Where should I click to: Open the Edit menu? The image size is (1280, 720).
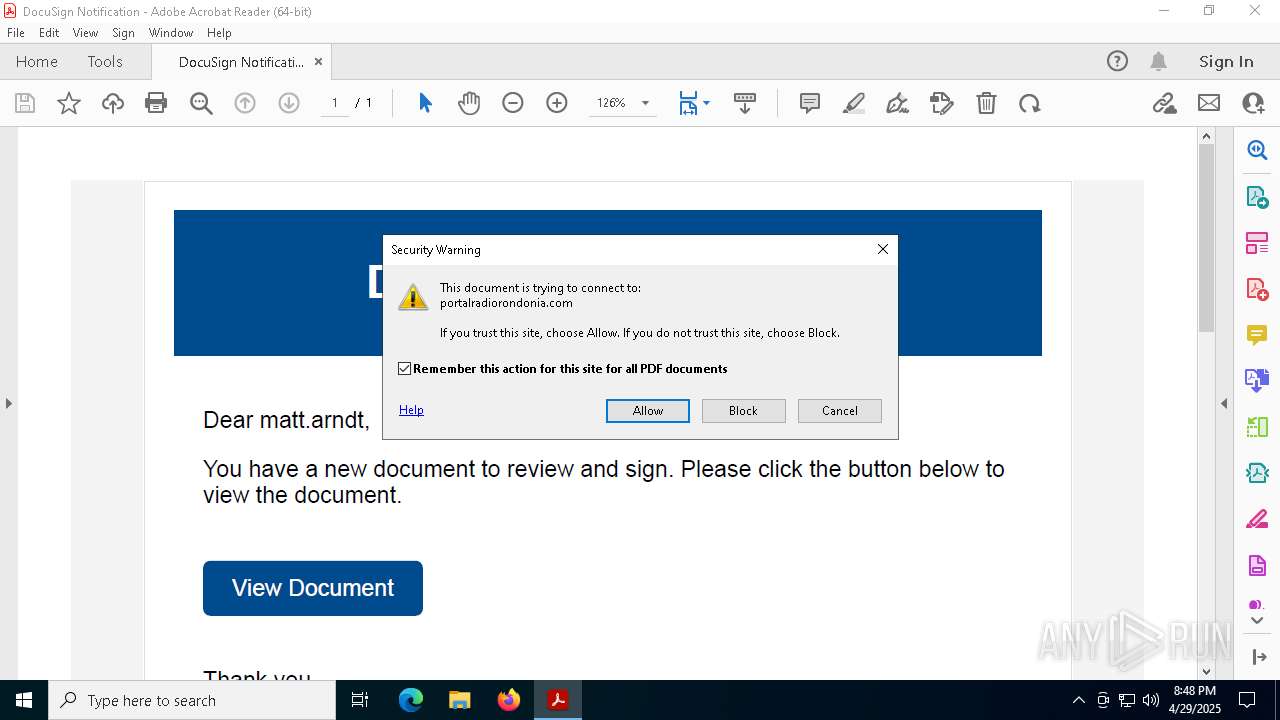(x=49, y=33)
